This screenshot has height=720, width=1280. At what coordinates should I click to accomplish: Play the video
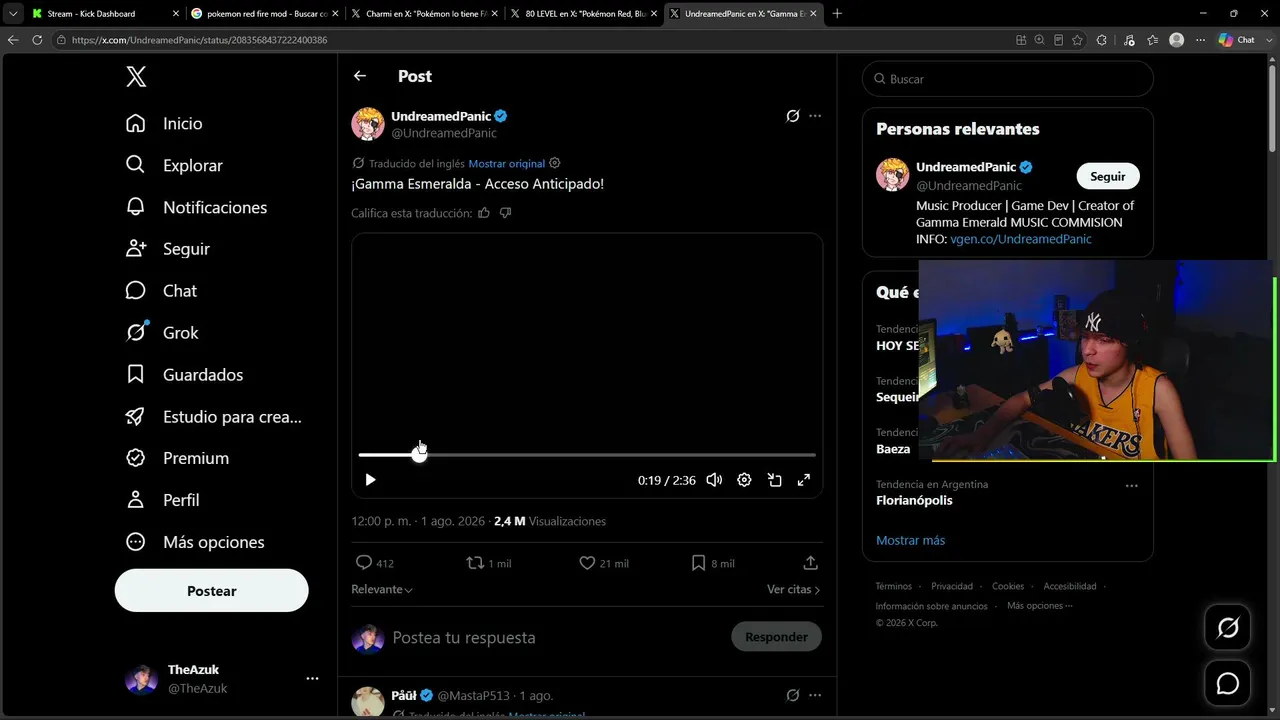(370, 480)
